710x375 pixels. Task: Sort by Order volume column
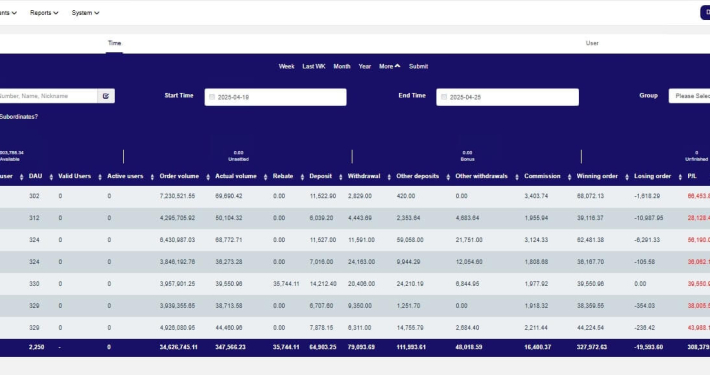179,176
